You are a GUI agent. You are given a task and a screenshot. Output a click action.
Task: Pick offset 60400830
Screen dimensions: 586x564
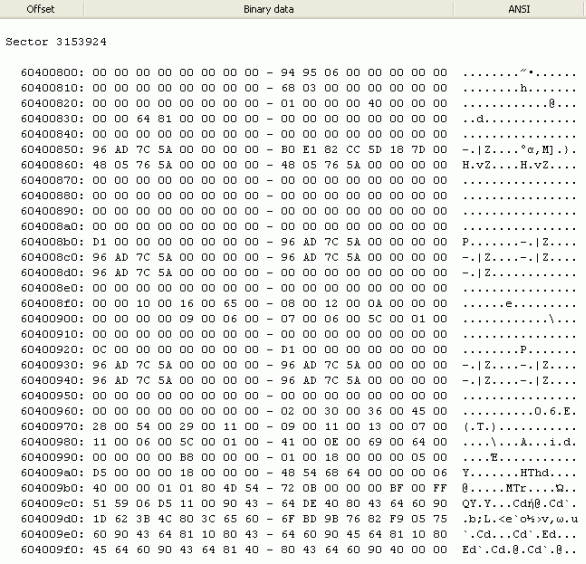click(52, 118)
